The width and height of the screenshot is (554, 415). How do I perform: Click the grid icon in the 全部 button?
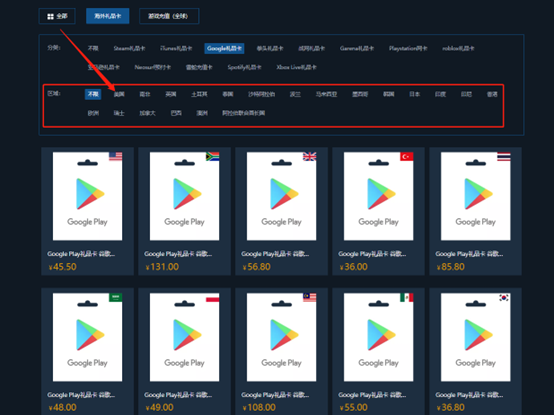(x=51, y=17)
